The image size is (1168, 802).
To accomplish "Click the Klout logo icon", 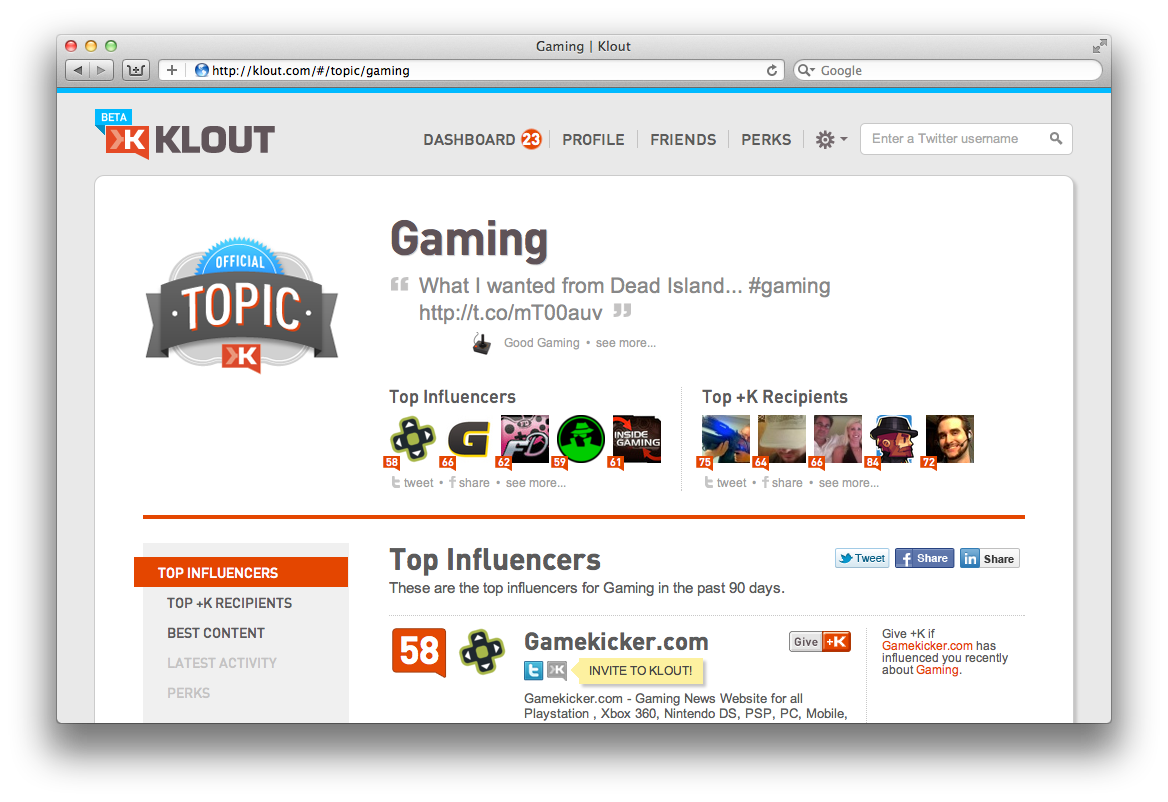I will pos(127,141).
